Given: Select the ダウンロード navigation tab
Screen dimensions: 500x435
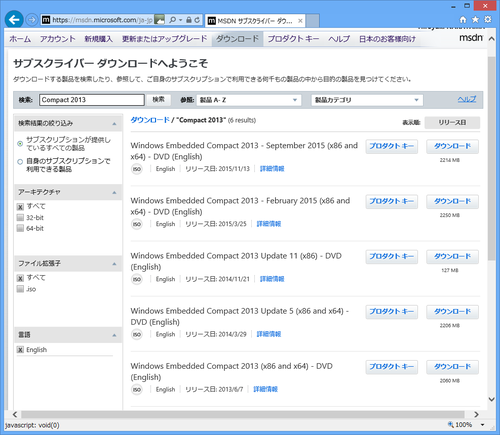Looking at the screenshot, I should coord(237,39).
